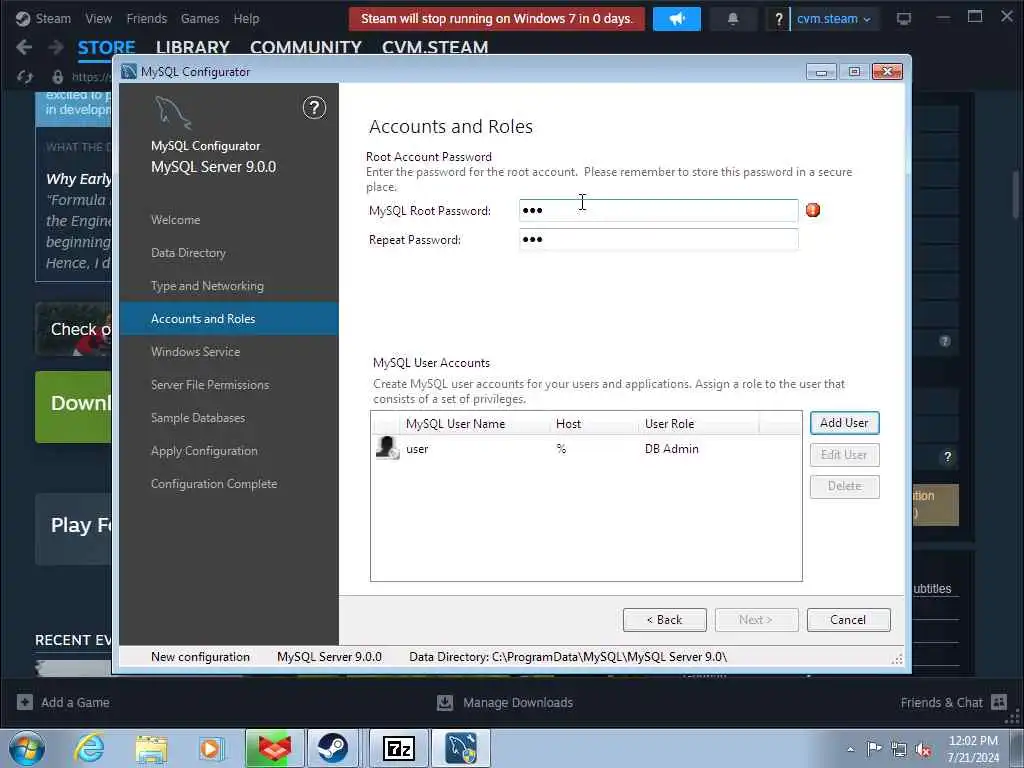Launch Internet Explorer from taskbar
Viewport: 1024px width, 768px height.
click(89, 748)
